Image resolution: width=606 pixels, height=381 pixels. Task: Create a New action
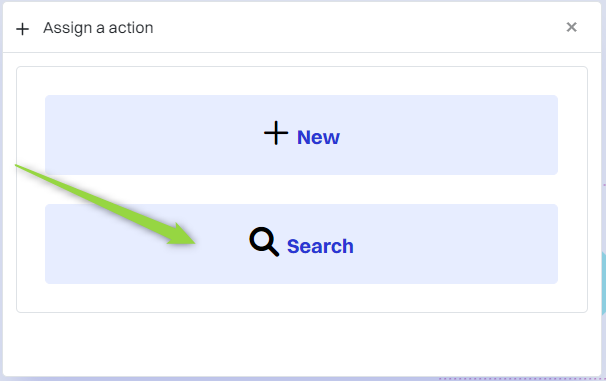[301, 135]
